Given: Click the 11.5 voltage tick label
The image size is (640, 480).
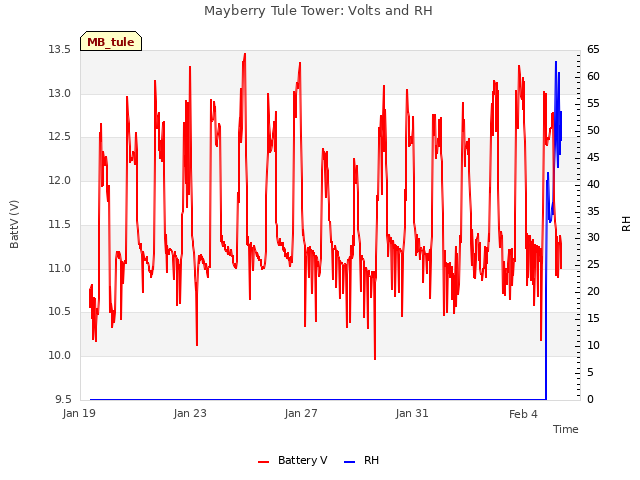Looking at the screenshot, I should (x=60, y=224).
